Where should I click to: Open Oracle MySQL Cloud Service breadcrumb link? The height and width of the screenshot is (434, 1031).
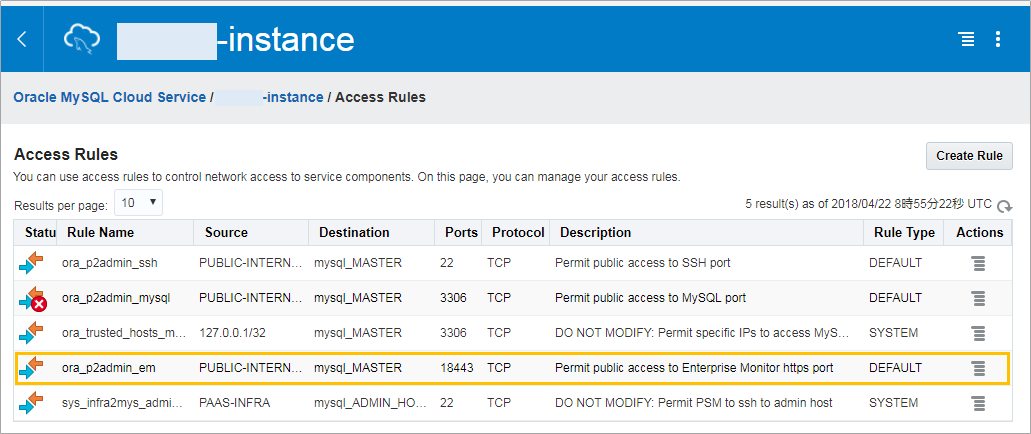pos(110,97)
